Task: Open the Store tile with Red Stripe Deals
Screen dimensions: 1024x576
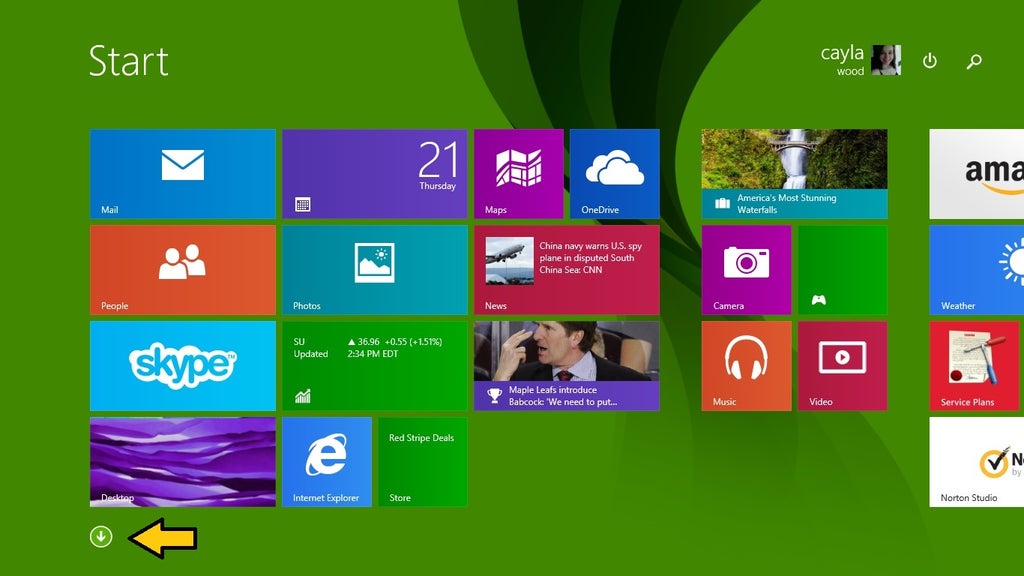Action: pyautogui.click(x=423, y=462)
